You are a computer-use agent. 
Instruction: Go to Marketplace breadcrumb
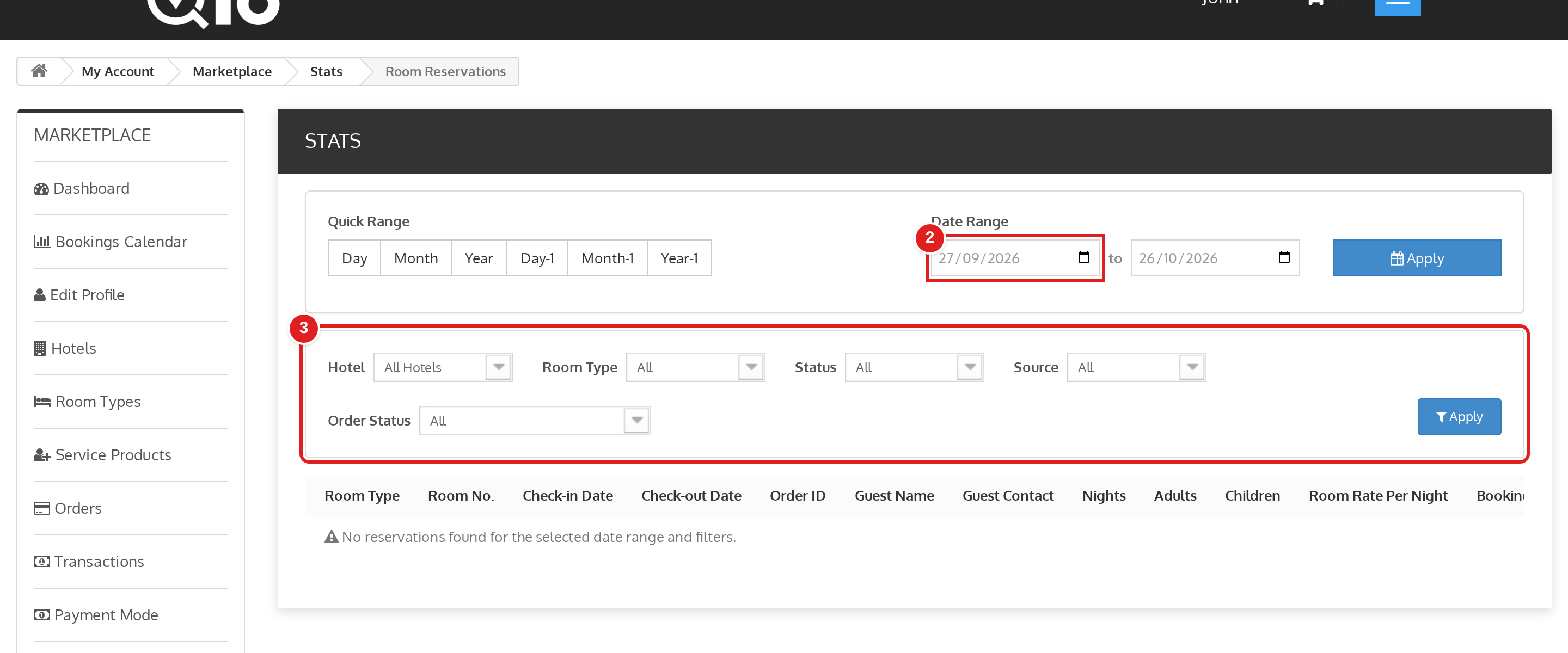pyautogui.click(x=232, y=71)
